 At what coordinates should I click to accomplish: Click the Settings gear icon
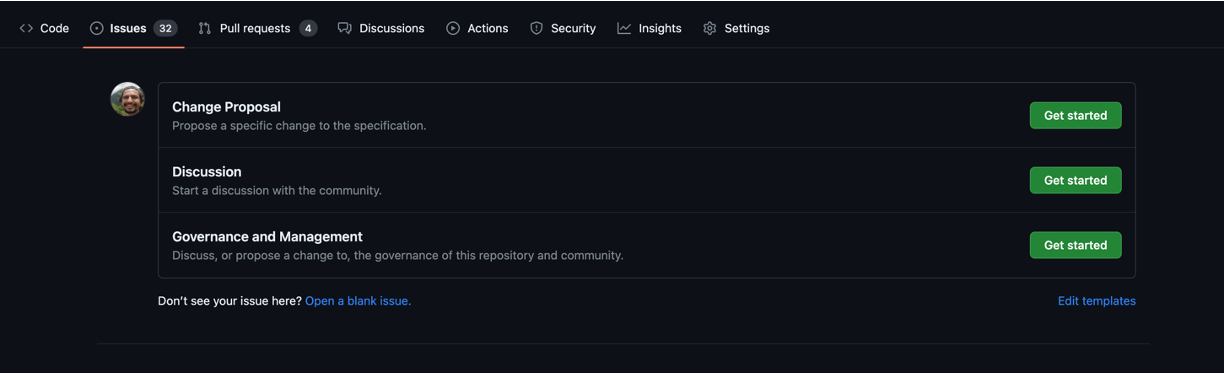[710, 28]
